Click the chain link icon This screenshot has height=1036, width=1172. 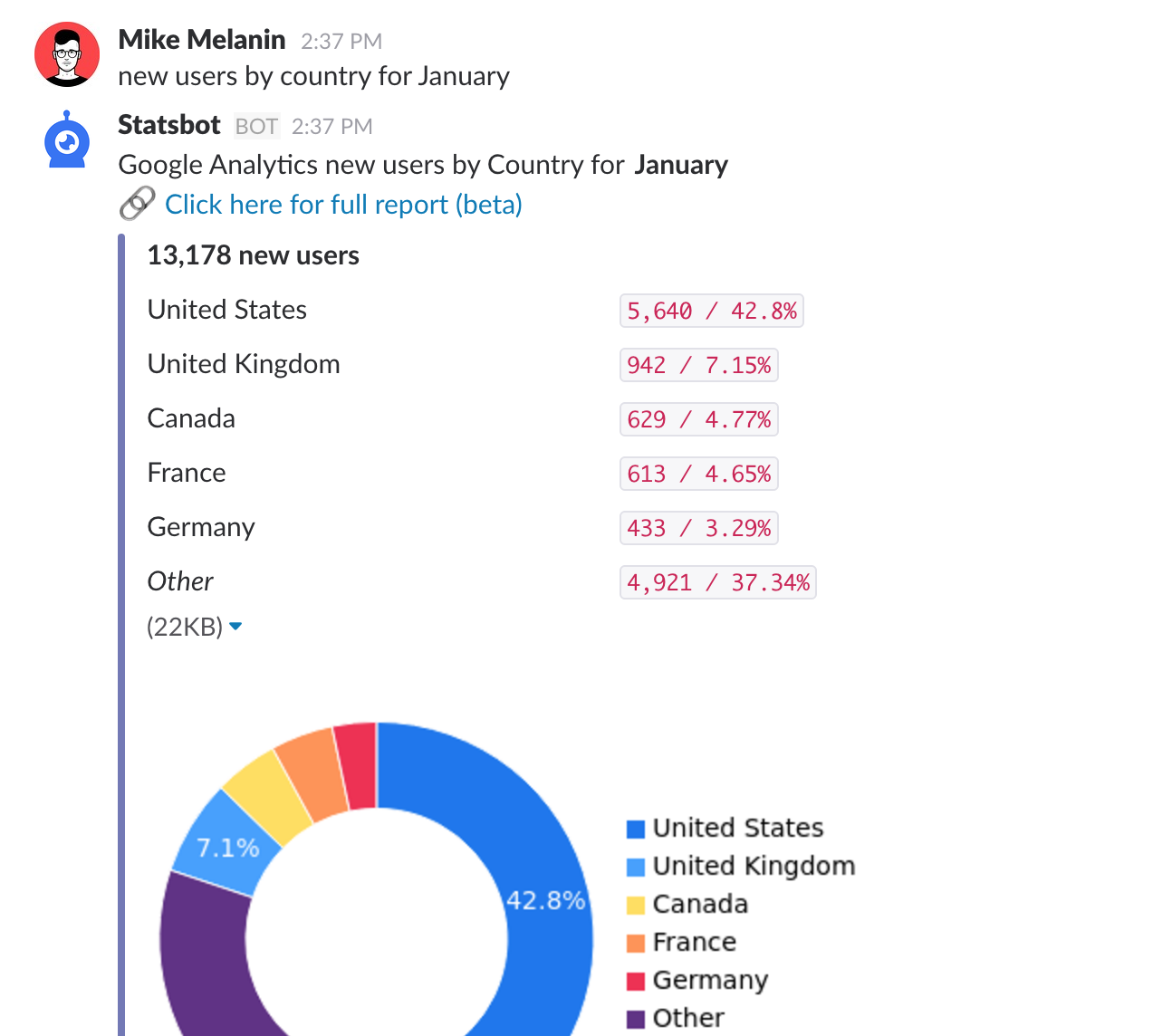[137, 204]
